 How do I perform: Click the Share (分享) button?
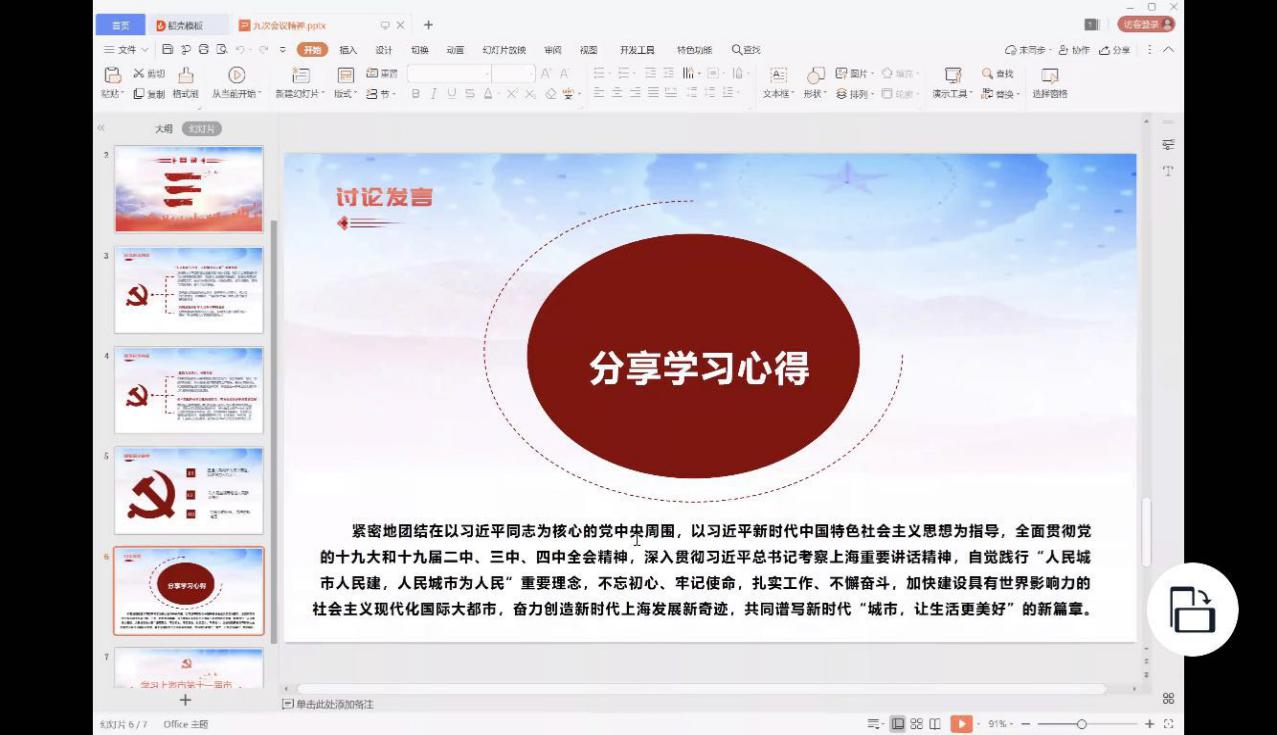point(1115,50)
